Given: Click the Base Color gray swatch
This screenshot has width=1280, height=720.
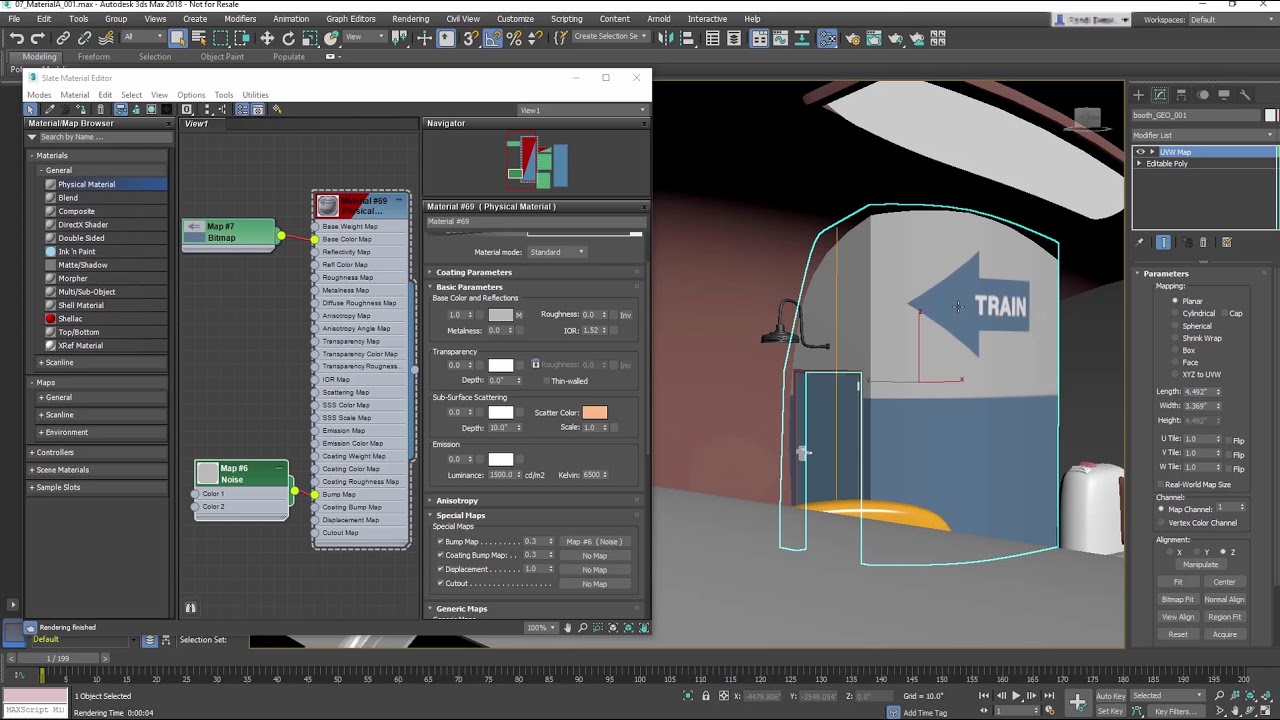Looking at the screenshot, I should click(x=500, y=315).
